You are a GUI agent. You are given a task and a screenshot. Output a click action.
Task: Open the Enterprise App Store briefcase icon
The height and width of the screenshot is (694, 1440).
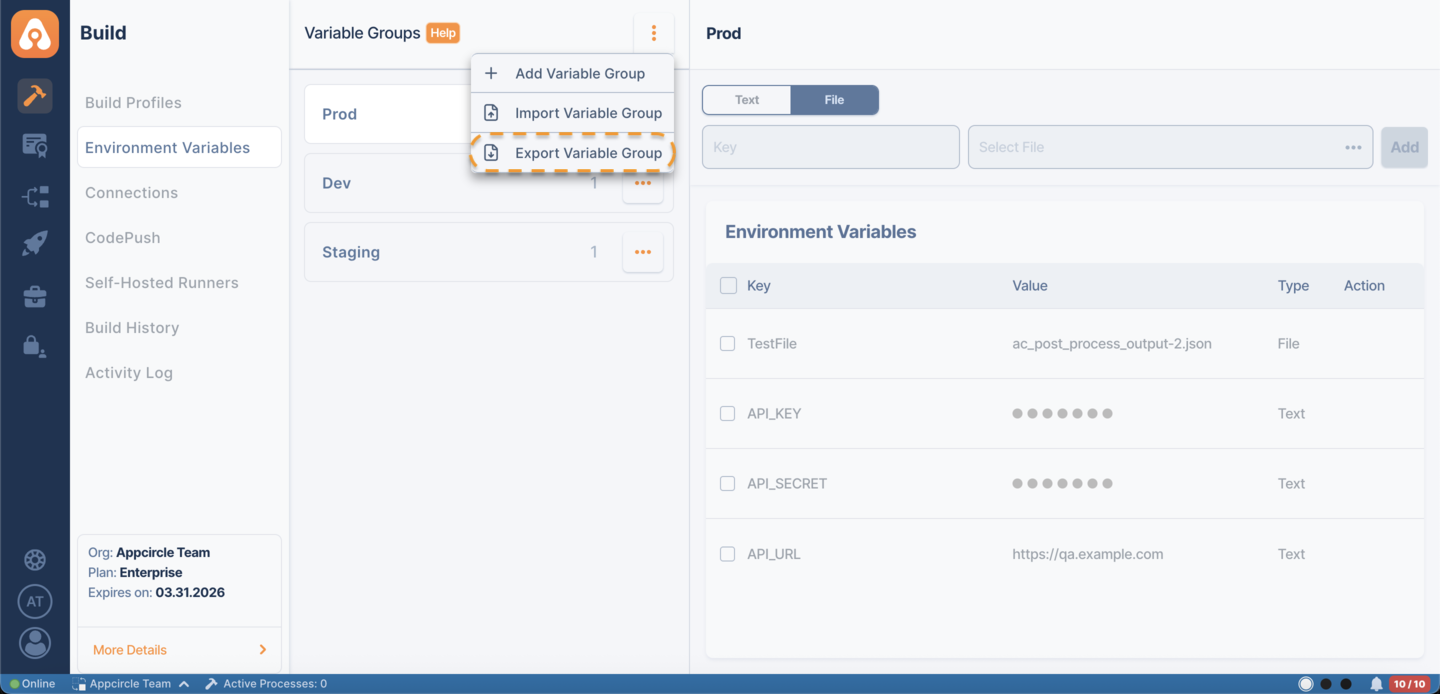(35, 296)
